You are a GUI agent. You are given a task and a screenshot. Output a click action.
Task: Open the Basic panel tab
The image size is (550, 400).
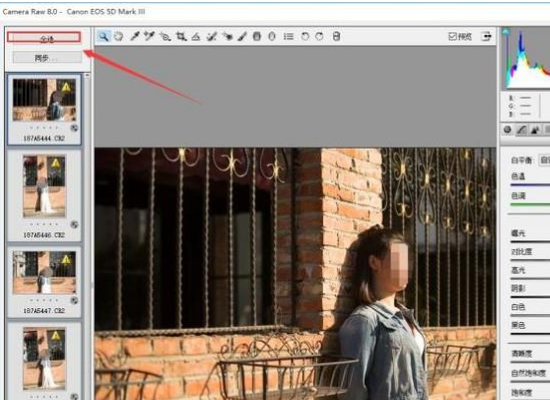507,130
